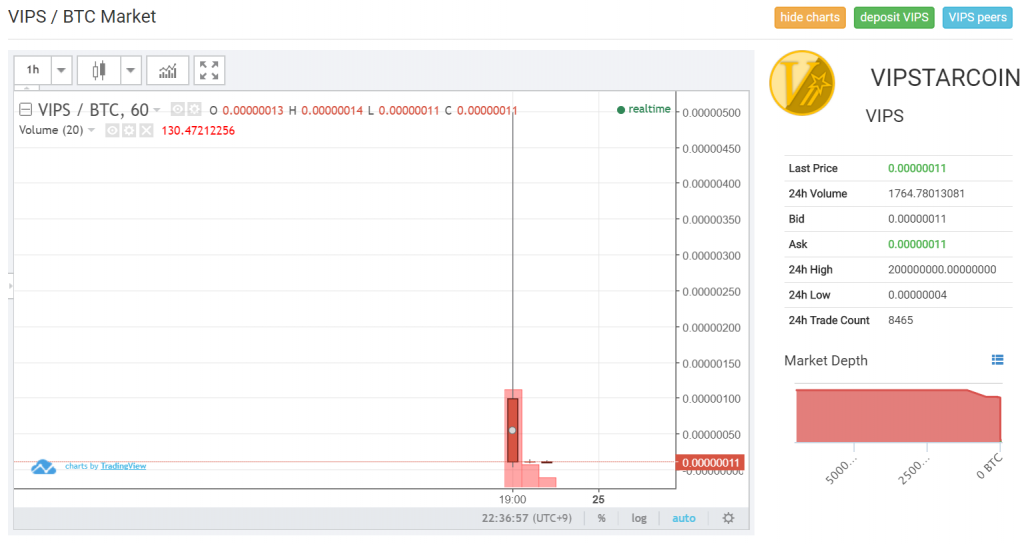
Task: Switch market depth to list view icon
Action: [x=997, y=360]
